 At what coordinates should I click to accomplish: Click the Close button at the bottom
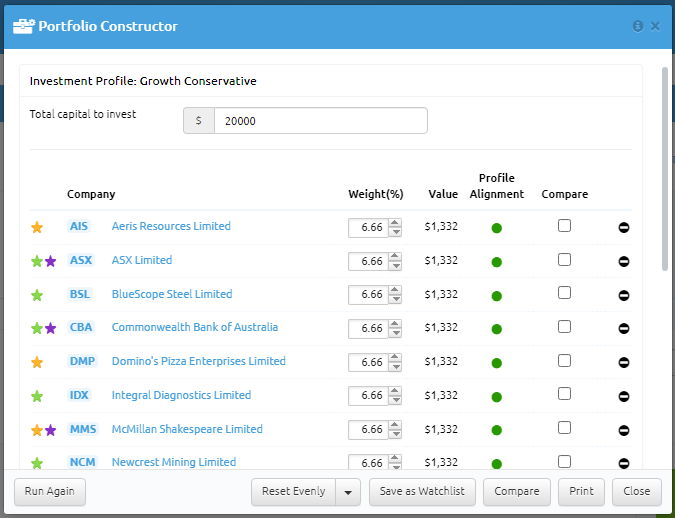(637, 492)
